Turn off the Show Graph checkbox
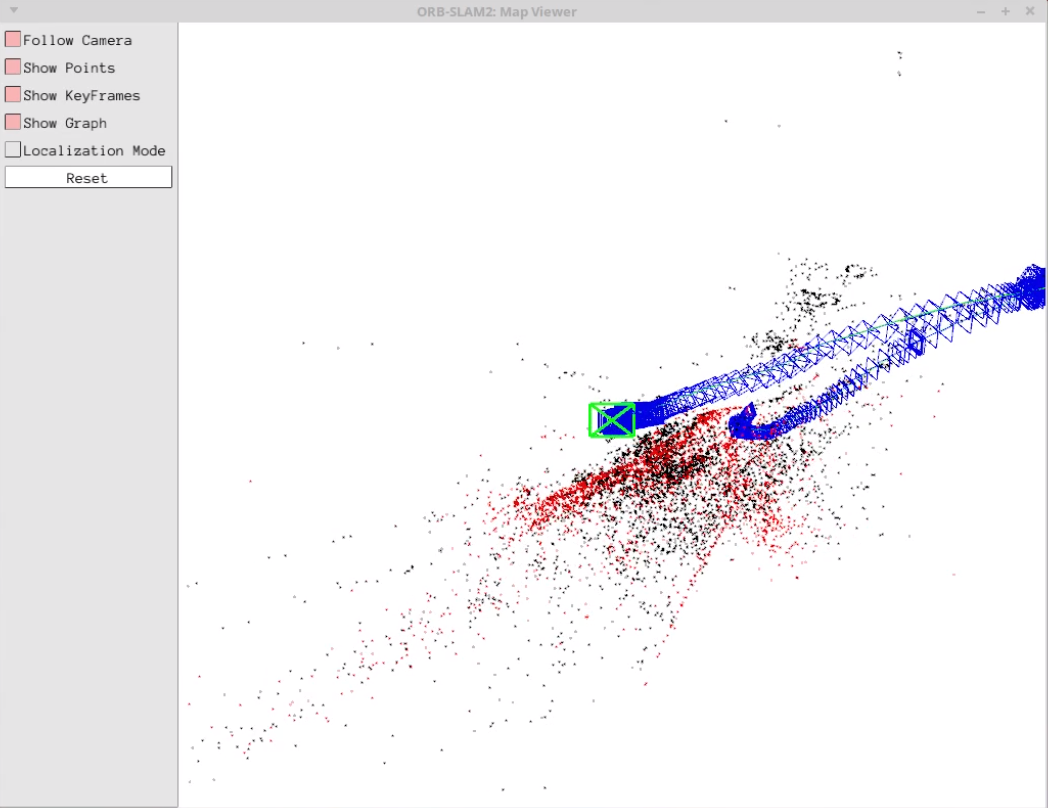Screen dimensions: 1048x808 (13, 122)
